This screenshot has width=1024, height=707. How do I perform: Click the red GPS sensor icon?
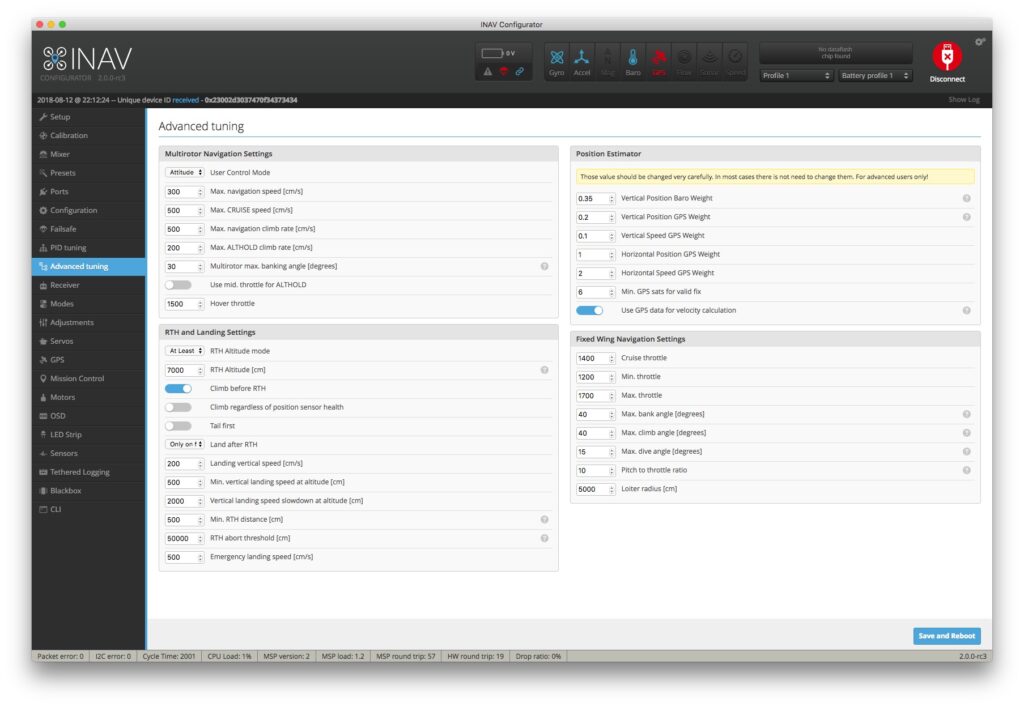[659, 61]
